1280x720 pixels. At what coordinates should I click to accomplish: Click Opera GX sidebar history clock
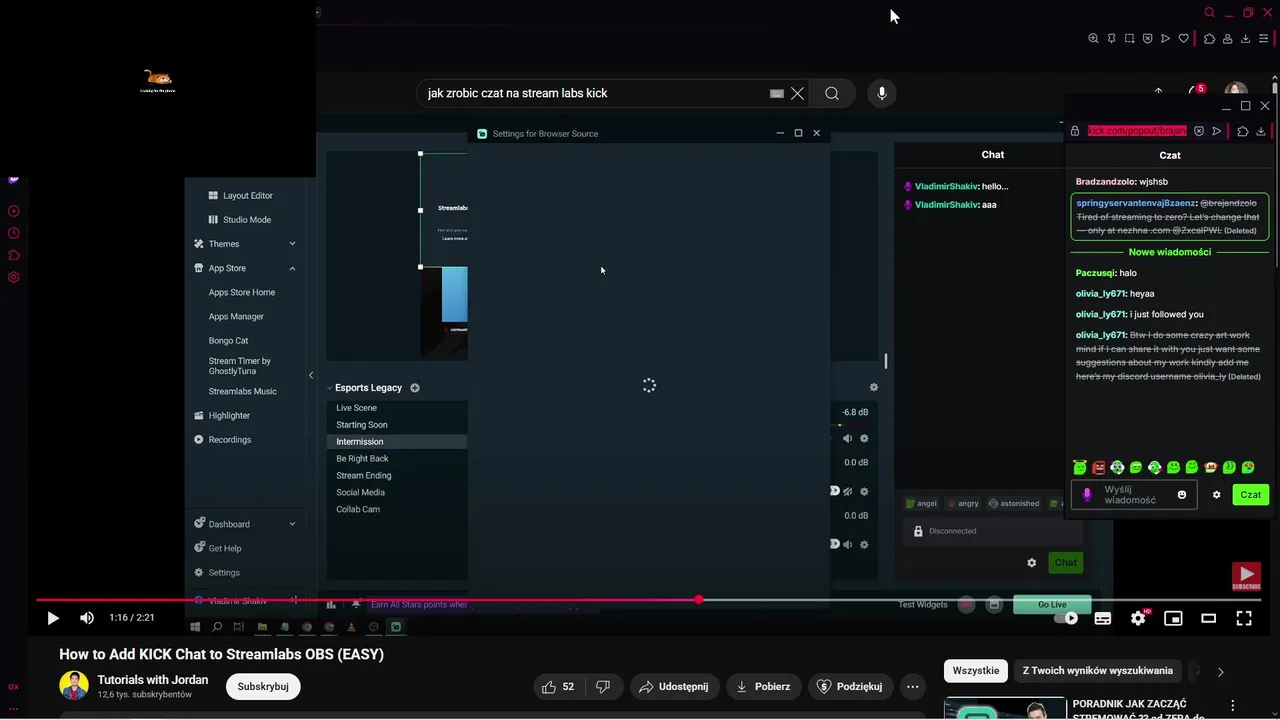click(14, 233)
